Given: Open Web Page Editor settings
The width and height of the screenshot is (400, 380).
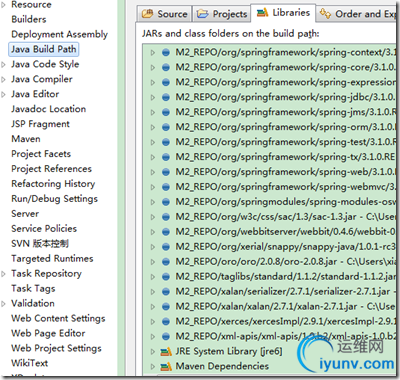Looking at the screenshot, I should [48, 333].
